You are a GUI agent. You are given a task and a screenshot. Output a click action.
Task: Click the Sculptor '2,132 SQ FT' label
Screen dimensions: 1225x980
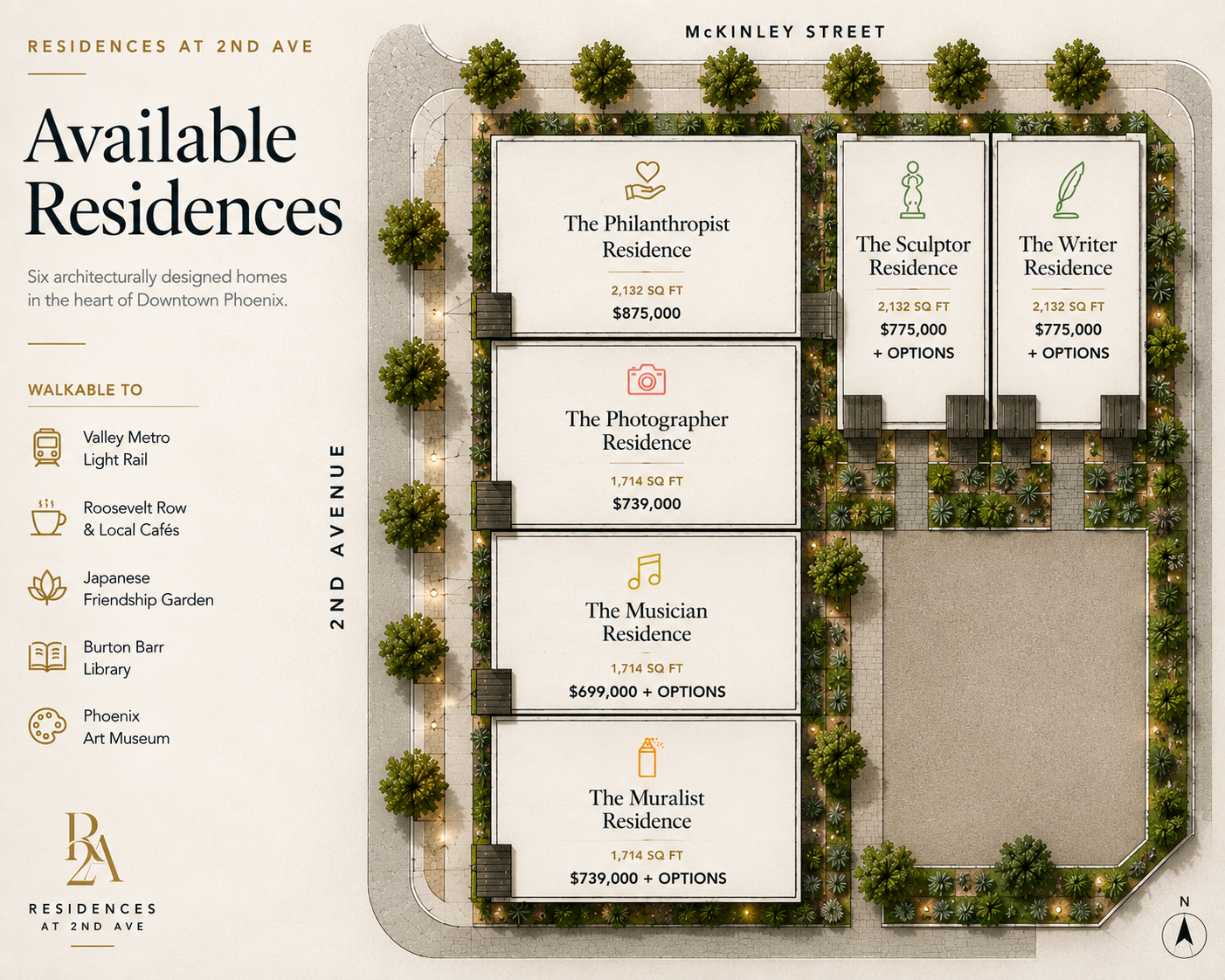click(x=913, y=307)
